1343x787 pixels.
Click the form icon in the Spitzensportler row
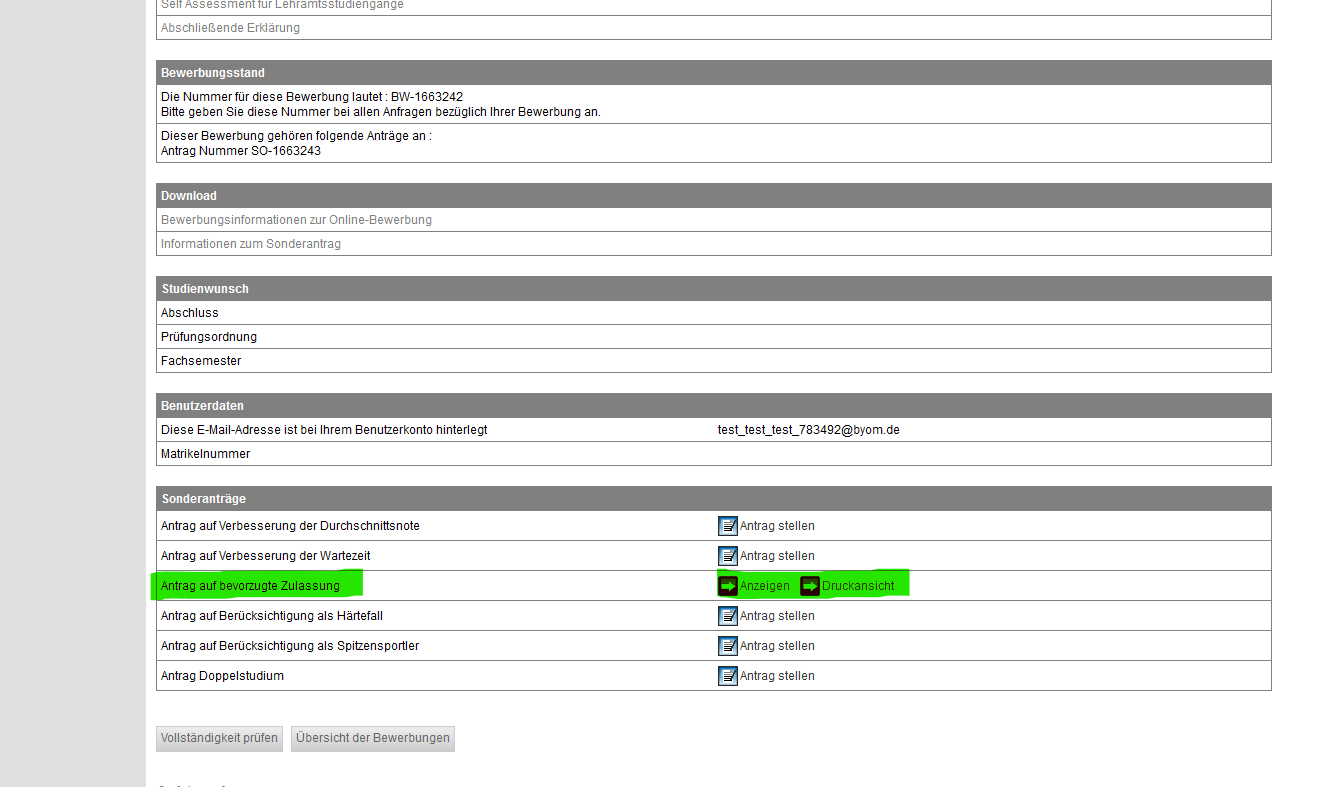[728, 646]
